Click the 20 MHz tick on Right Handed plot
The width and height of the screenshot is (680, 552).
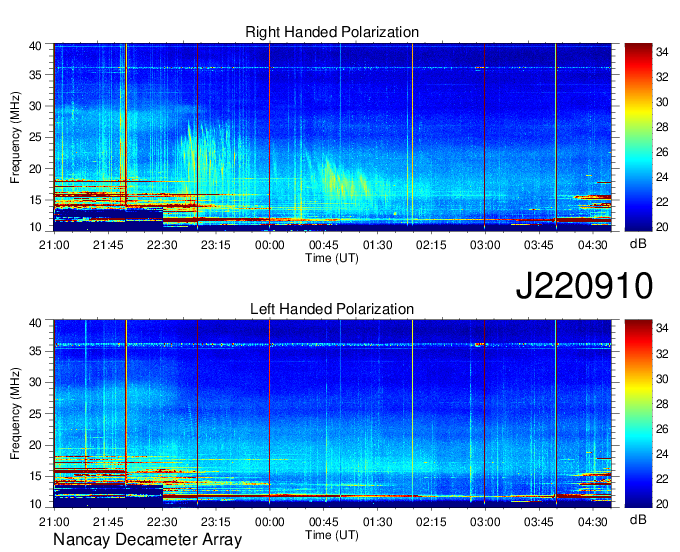35,169
